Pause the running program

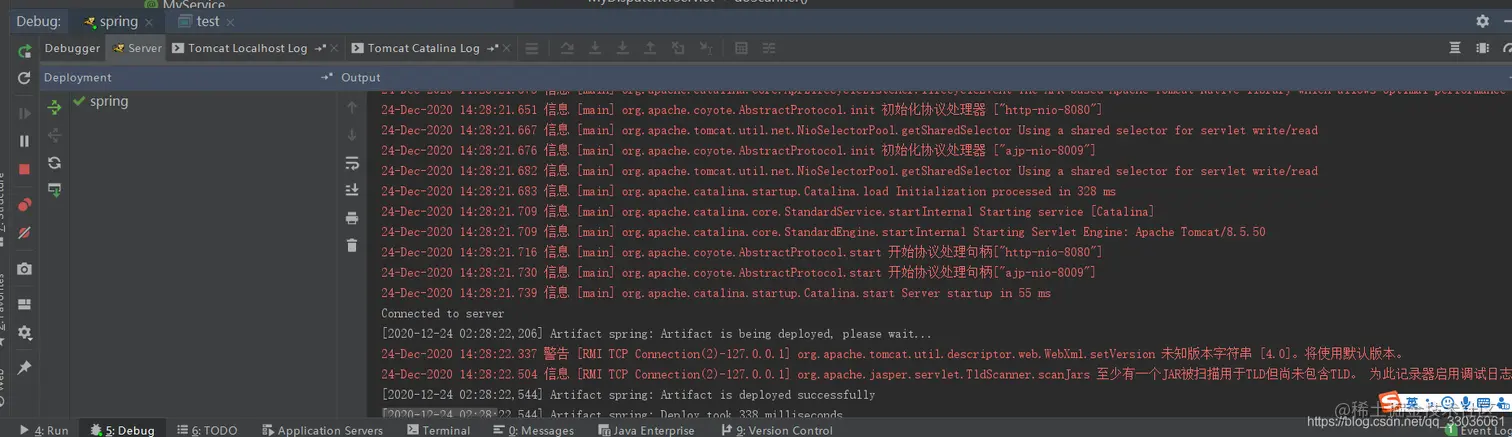click(24, 141)
